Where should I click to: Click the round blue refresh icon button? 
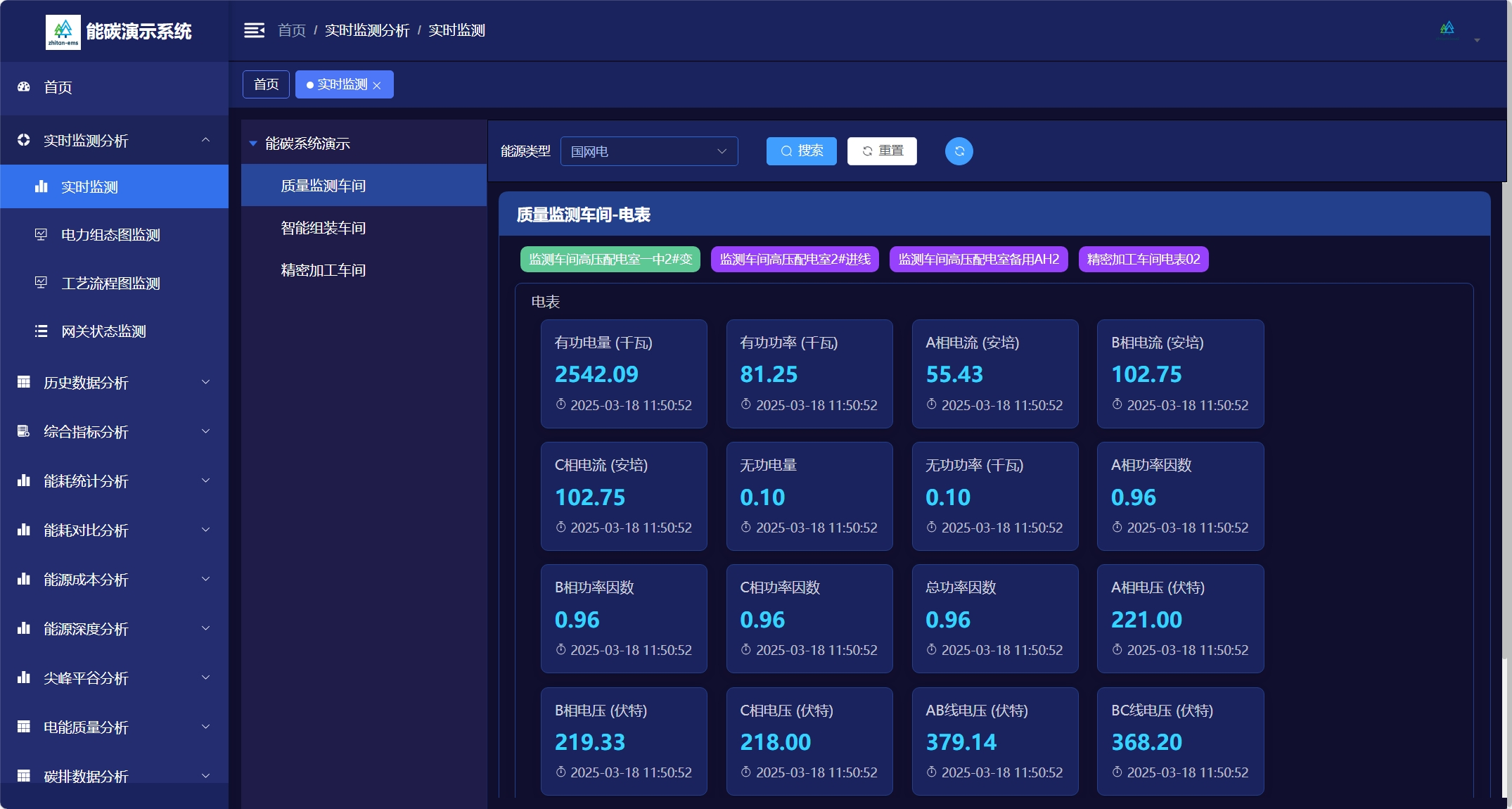tap(959, 151)
